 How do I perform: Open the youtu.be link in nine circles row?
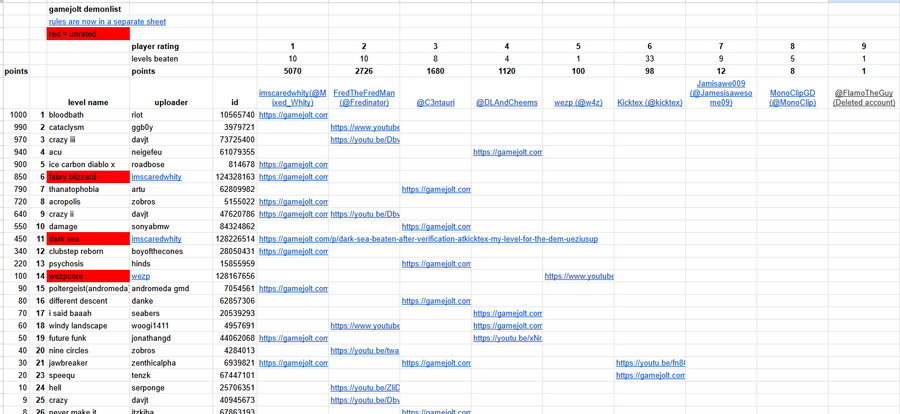[365, 351]
